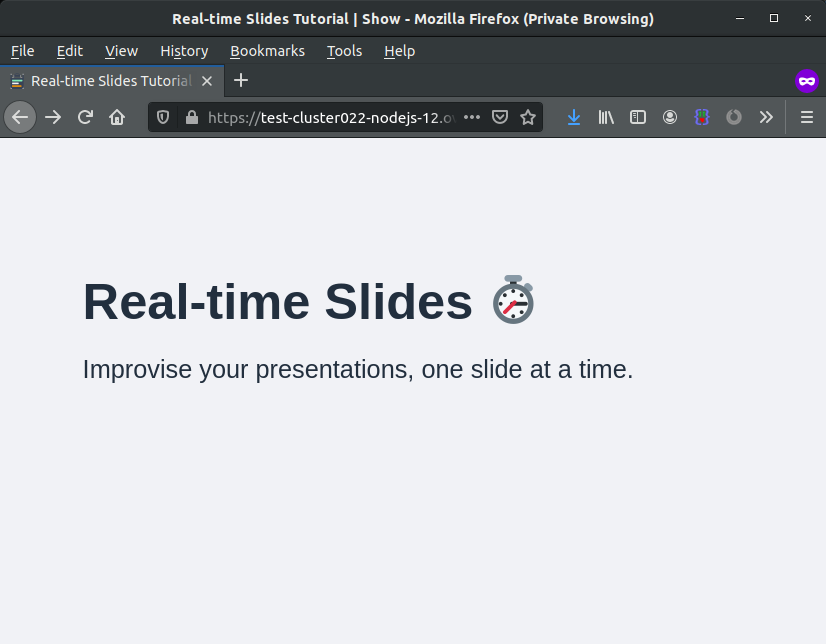
Task: Open the hamburger application menu
Action: click(806, 117)
